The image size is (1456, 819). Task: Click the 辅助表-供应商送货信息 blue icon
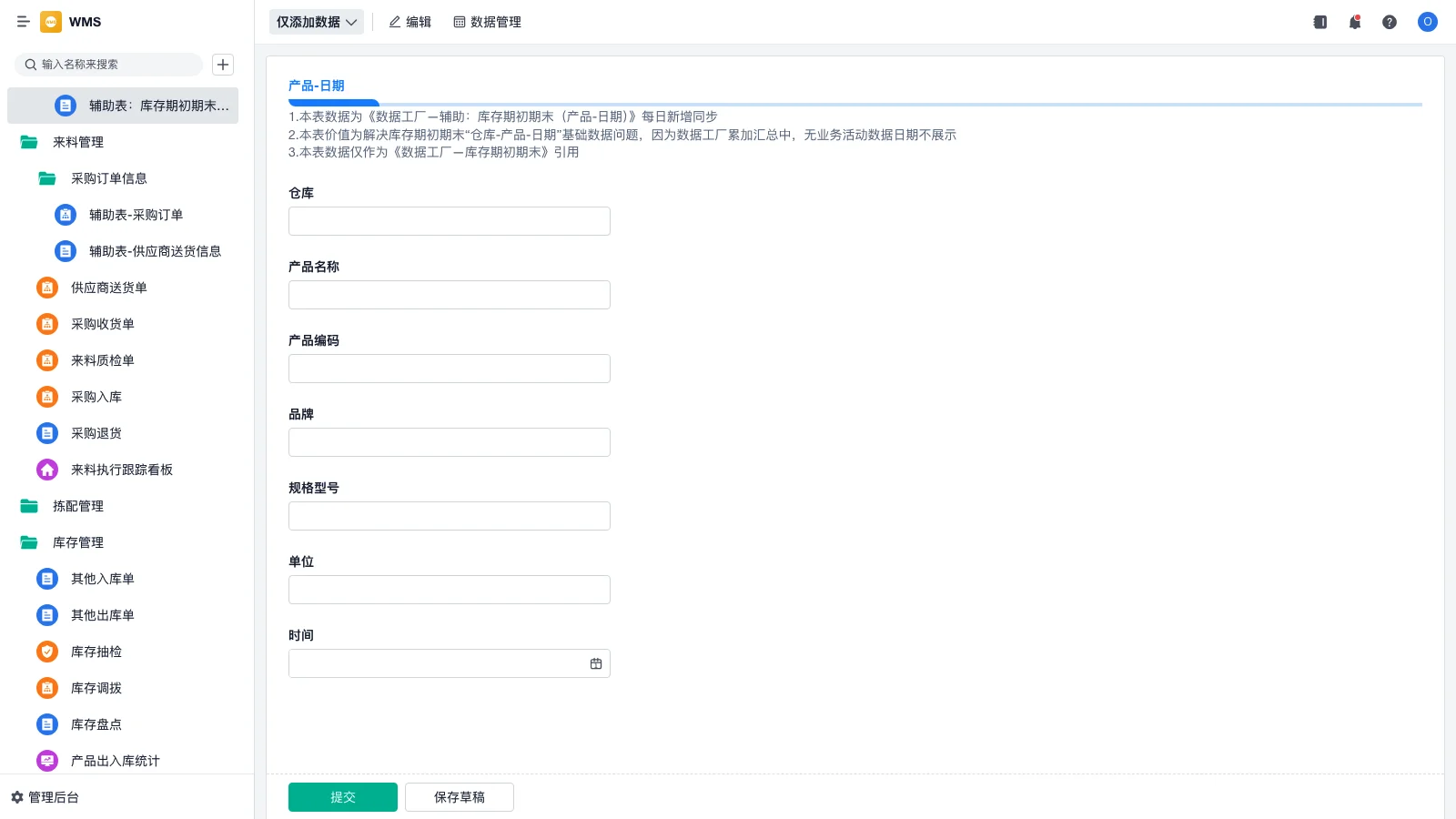(66, 251)
